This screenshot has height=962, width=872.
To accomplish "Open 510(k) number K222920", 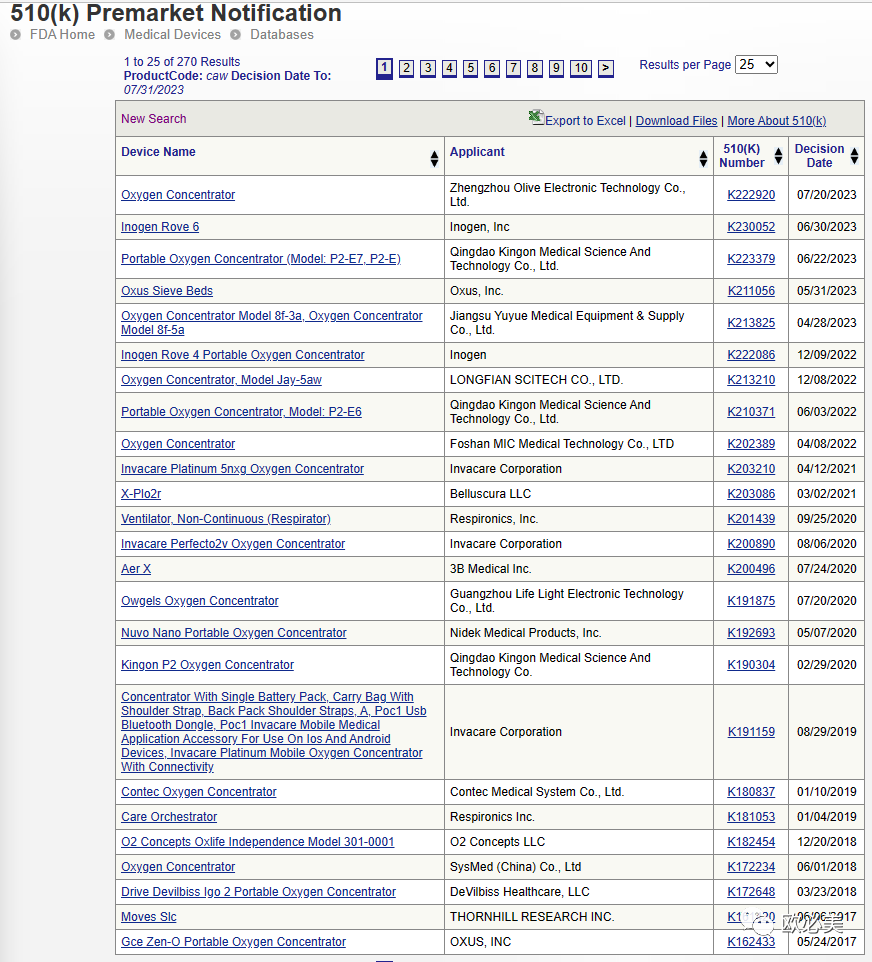I will click(750, 195).
